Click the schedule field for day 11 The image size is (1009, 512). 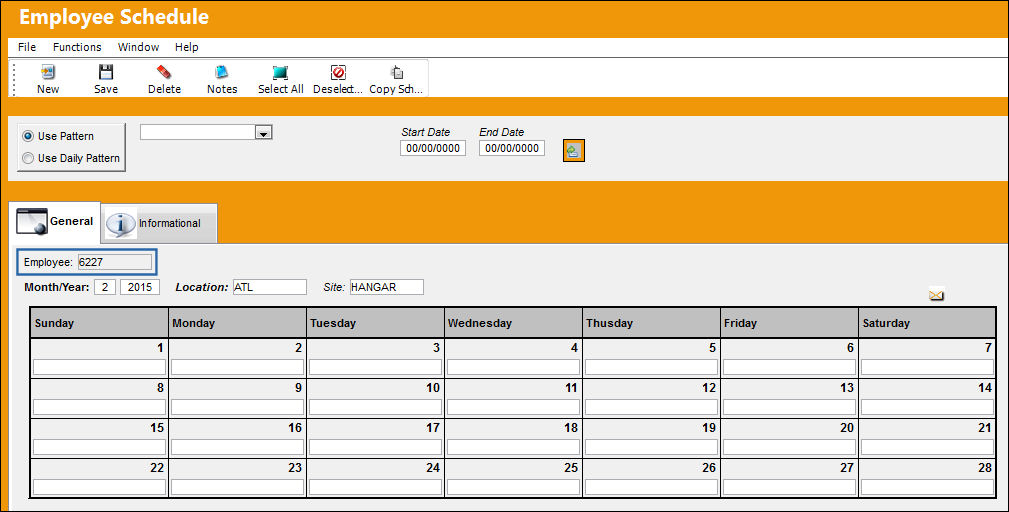pos(513,407)
